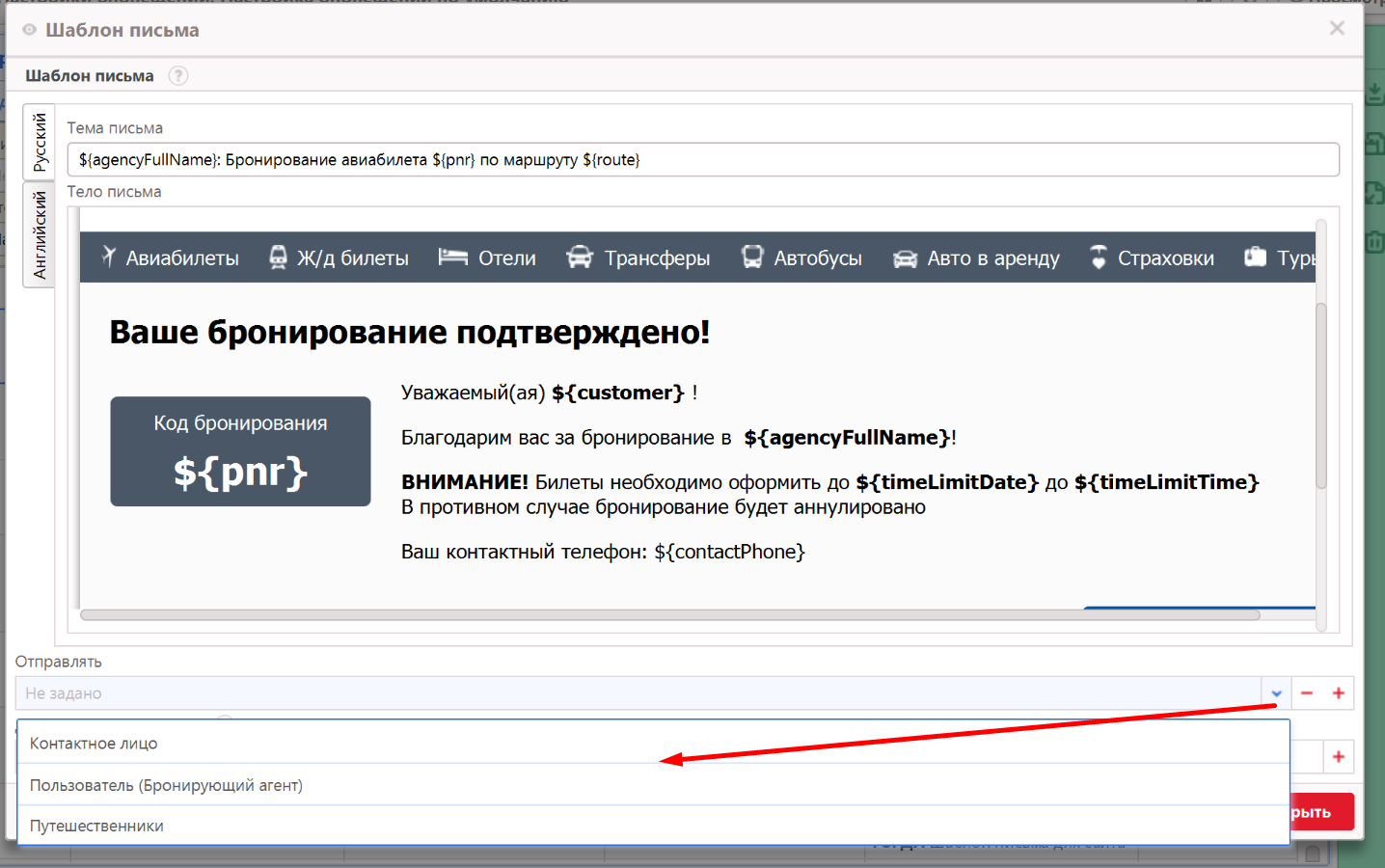Screen dimensions: 1385x868
Task: Select Контактное лицо from the dropdown list
Action: pyautogui.click(x=94, y=744)
